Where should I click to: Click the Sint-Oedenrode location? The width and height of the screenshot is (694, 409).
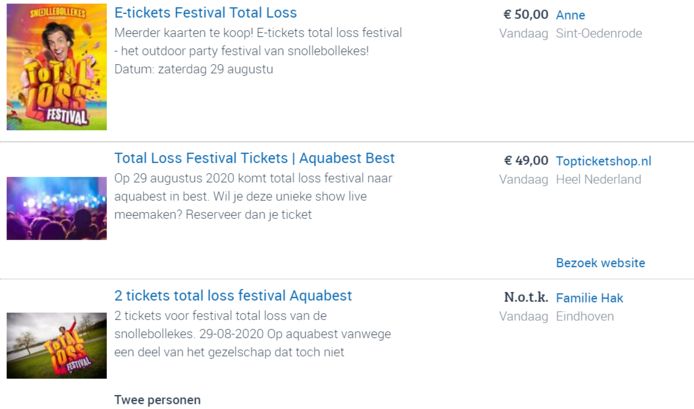[x=599, y=34]
